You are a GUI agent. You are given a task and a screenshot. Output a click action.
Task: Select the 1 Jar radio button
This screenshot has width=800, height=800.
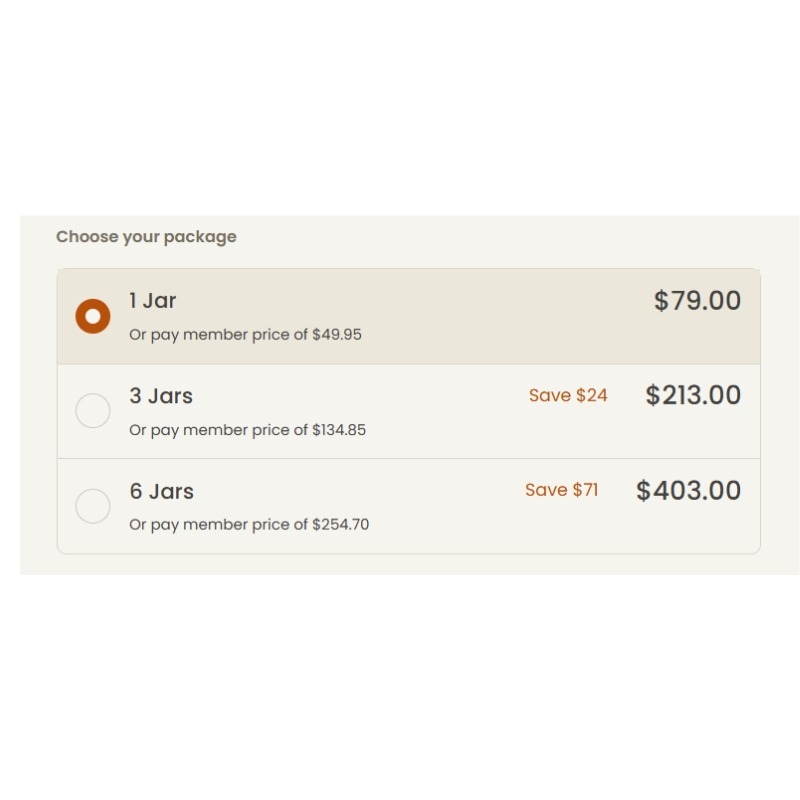point(93,317)
